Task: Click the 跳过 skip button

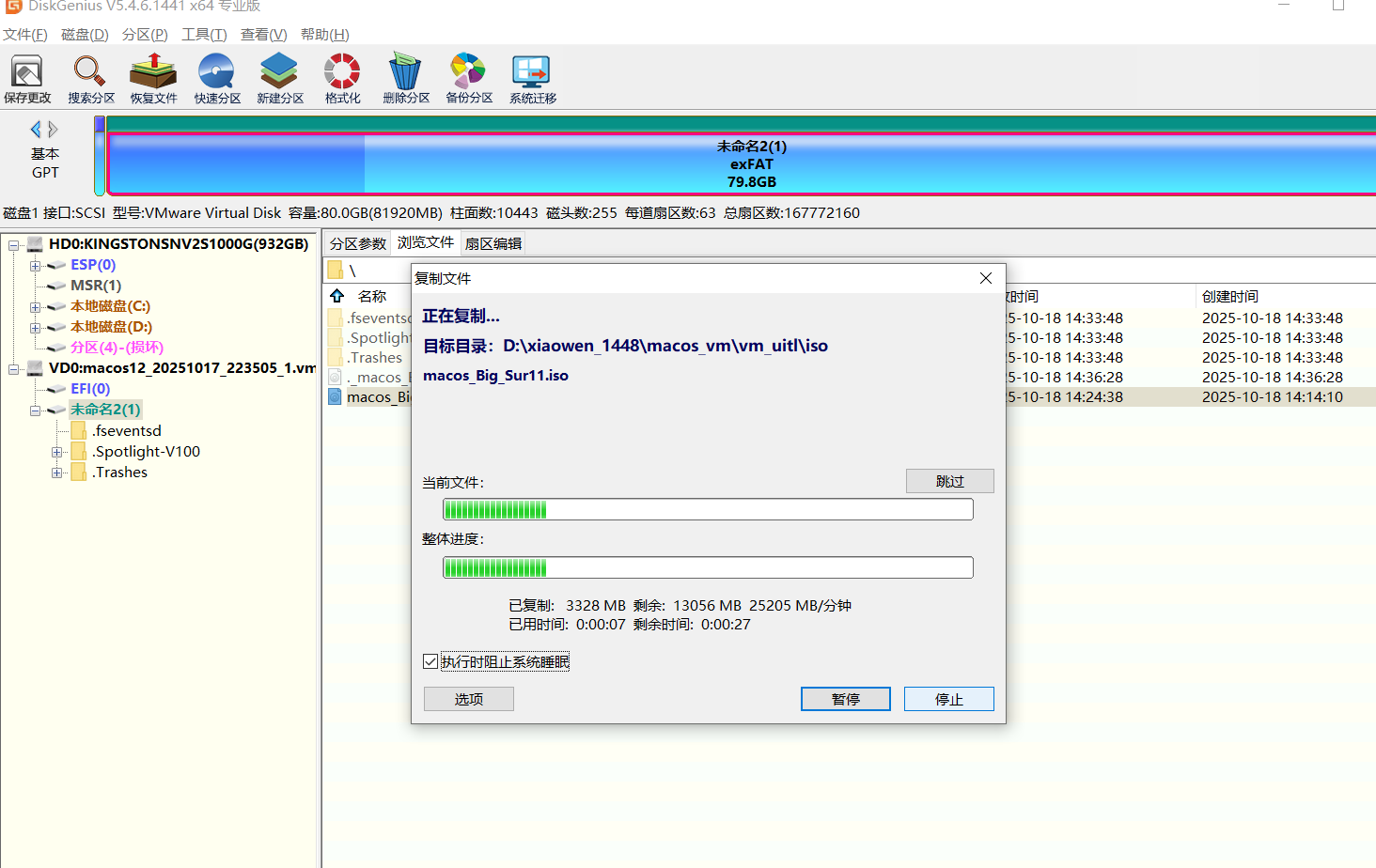Action: pyautogui.click(x=950, y=481)
